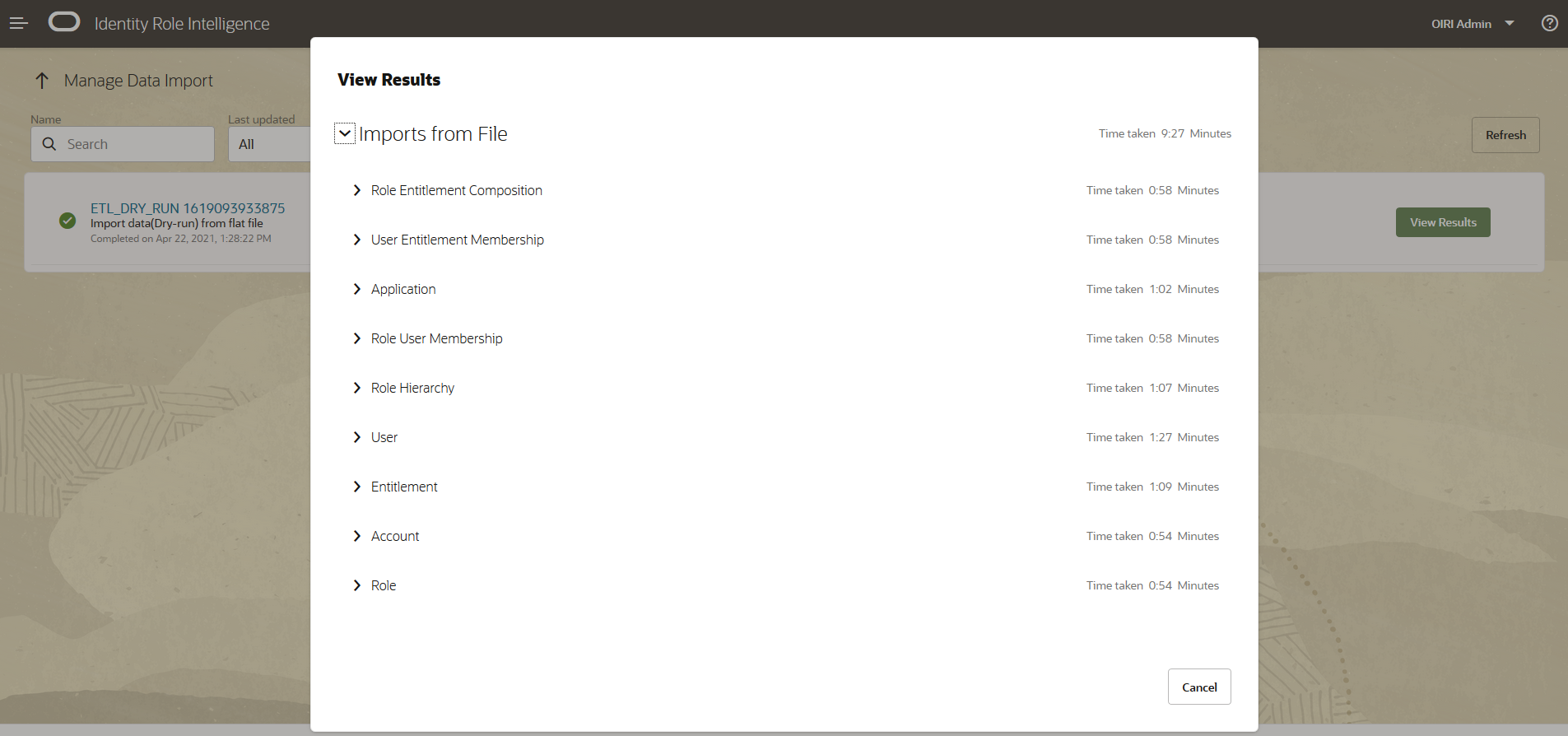Expand the Entitlement row
The height and width of the screenshot is (736, 1568).
[x=356, y=487]
